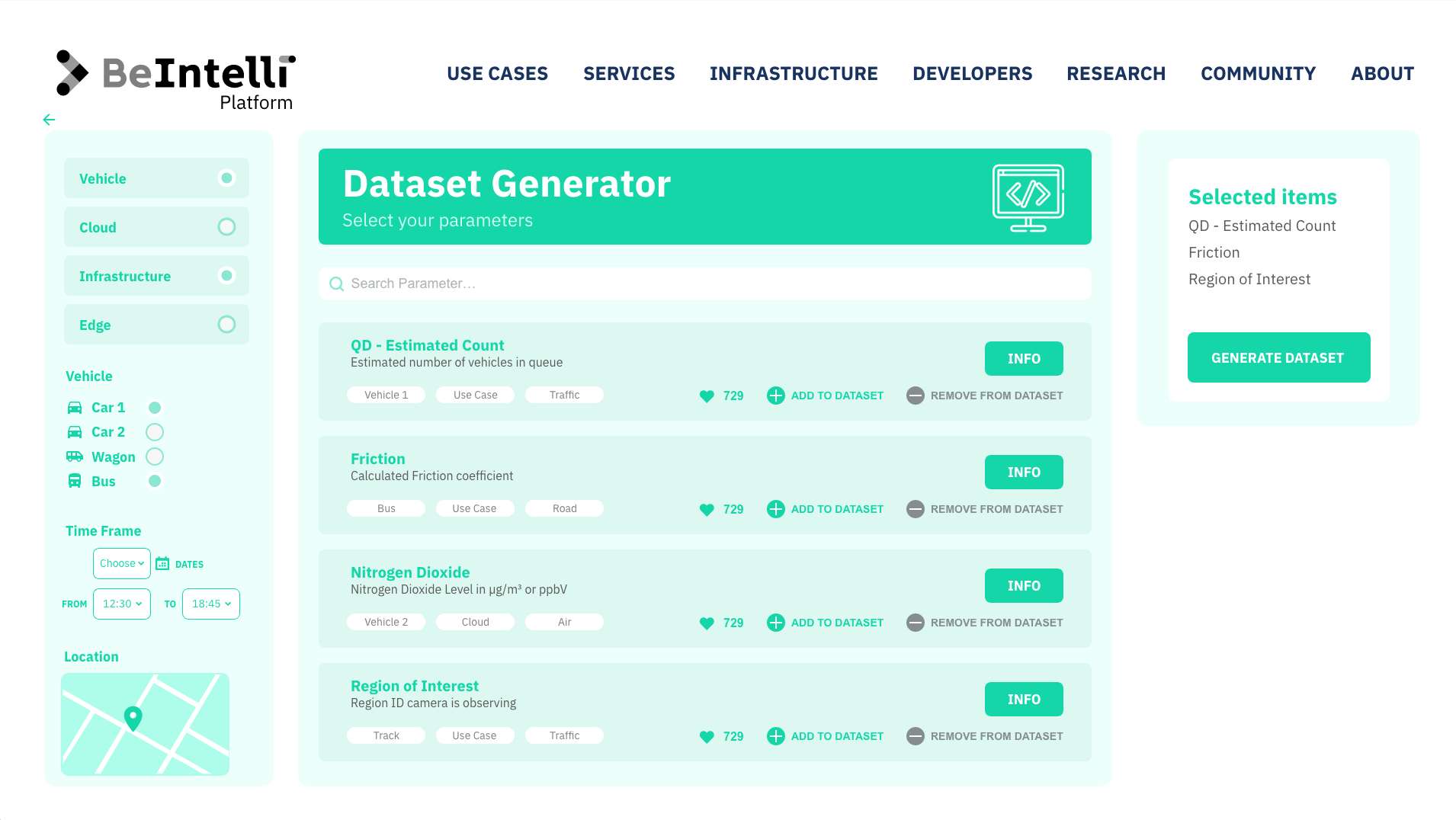Click the Search Parameter input field
The image size is (1456, 820).
pos(704,283)
